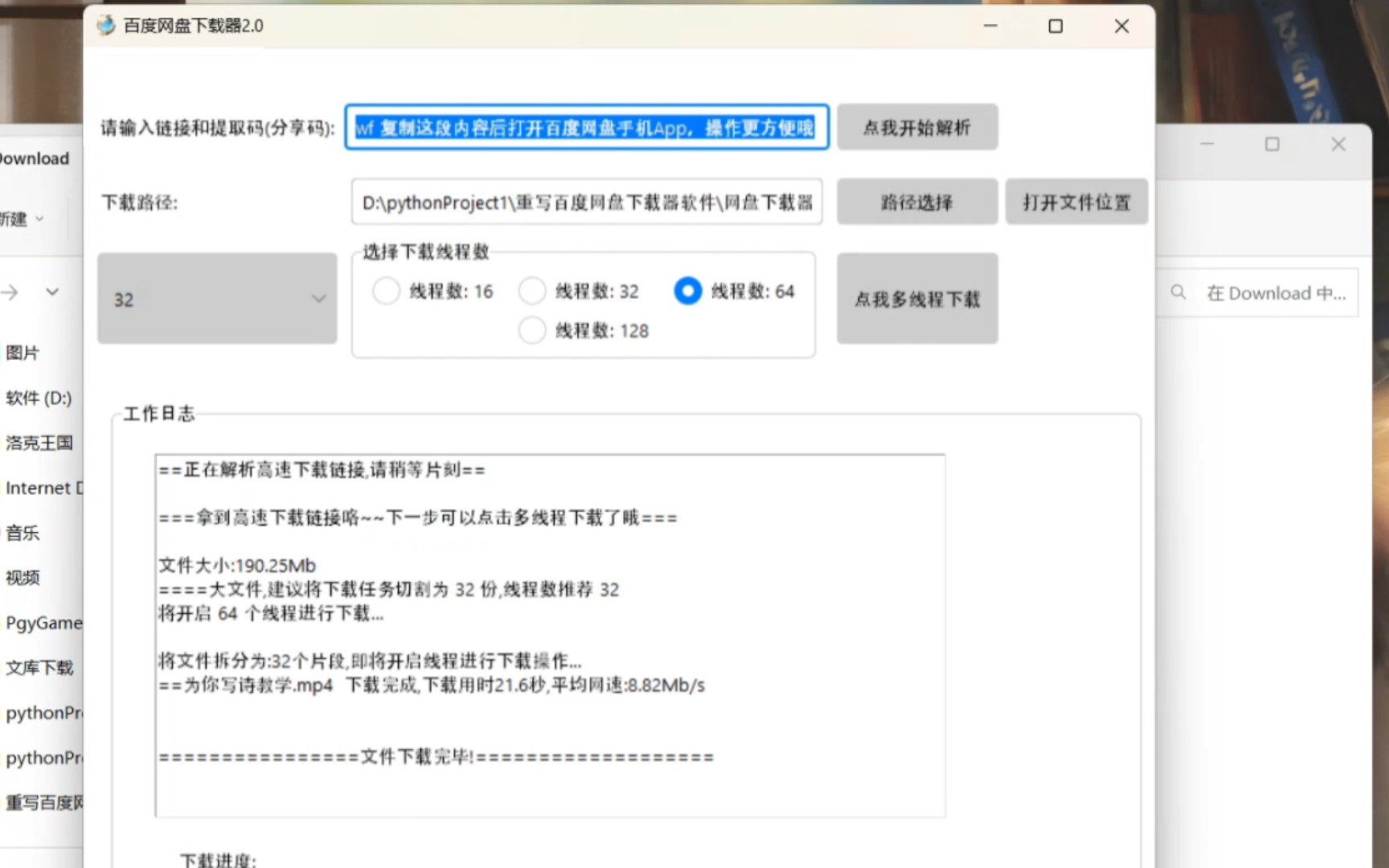Open Internet folder in sidebar
The image size is (1389, 868).
(43, 488)
